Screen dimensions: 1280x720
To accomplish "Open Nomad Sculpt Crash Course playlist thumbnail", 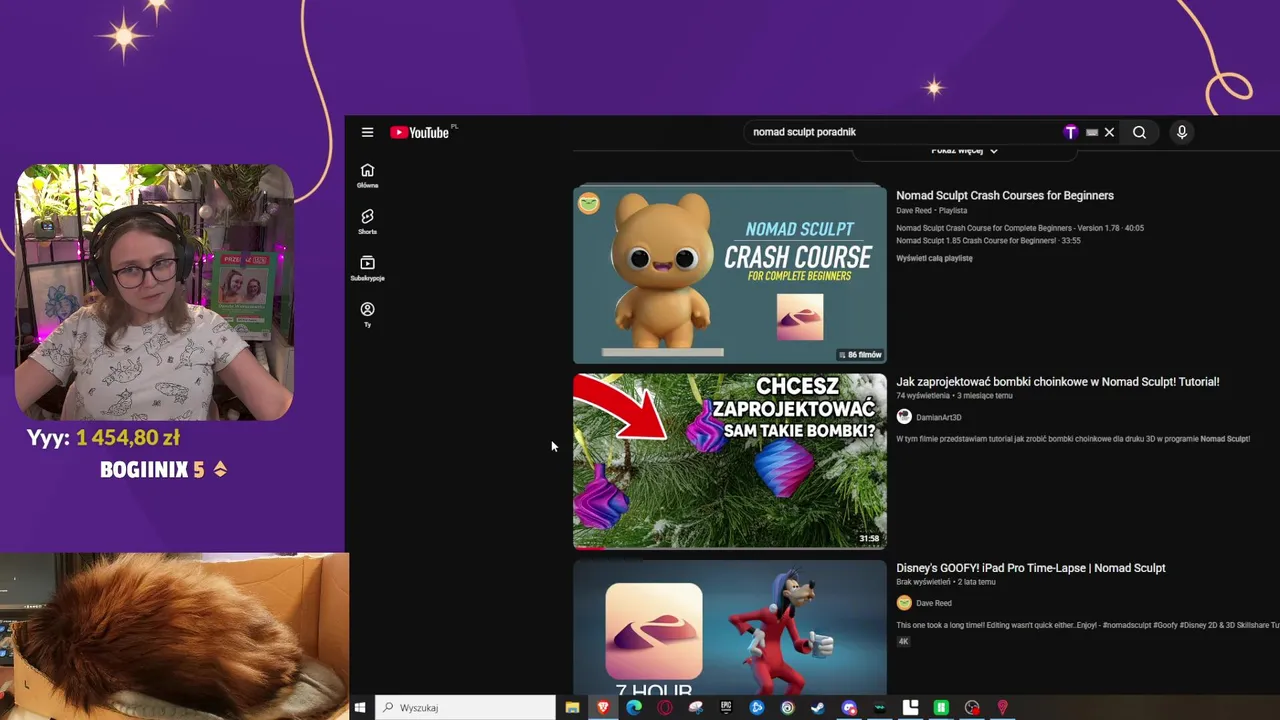I will (x=730, y=274).
